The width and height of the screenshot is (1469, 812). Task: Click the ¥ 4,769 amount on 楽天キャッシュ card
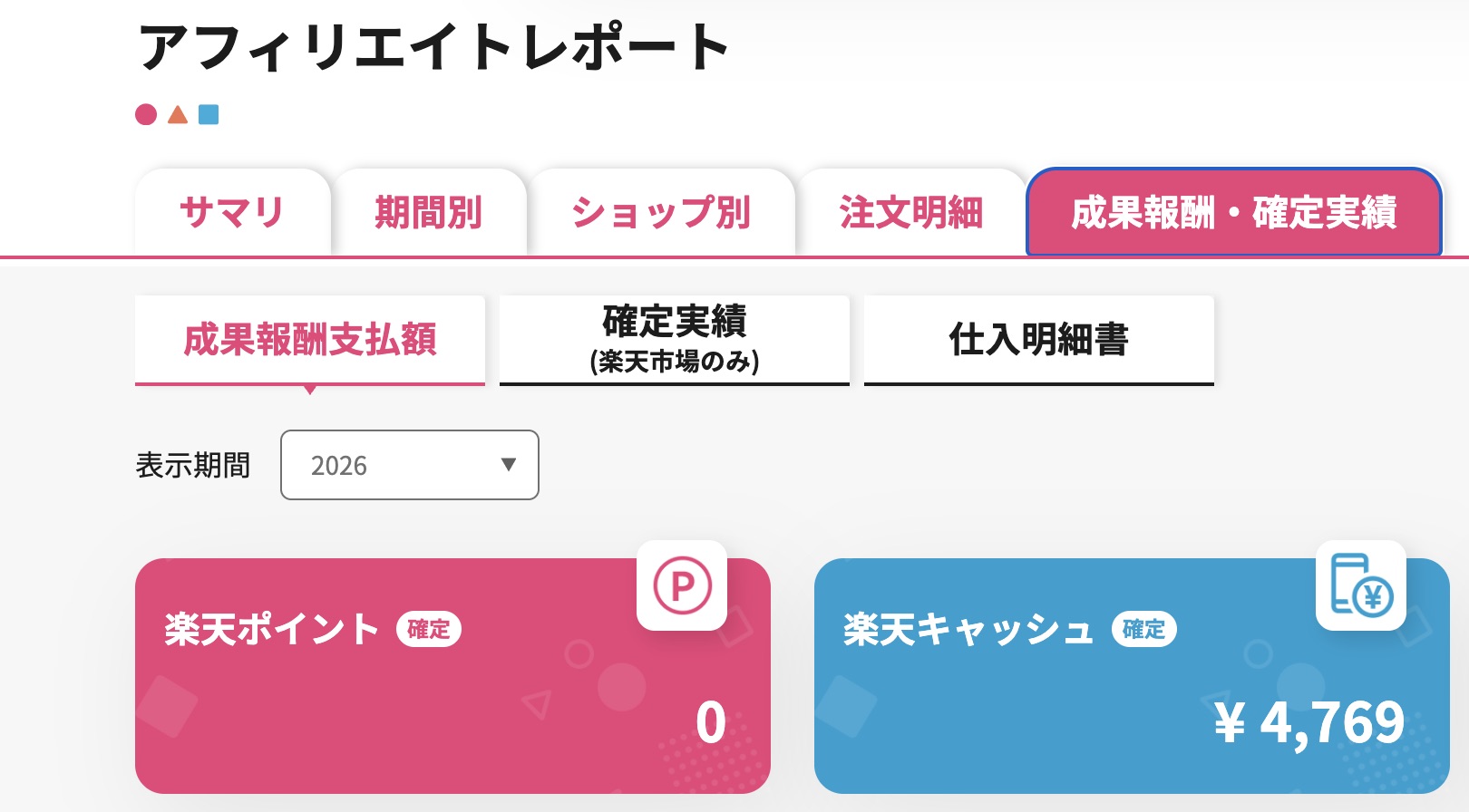[1308, 722]
